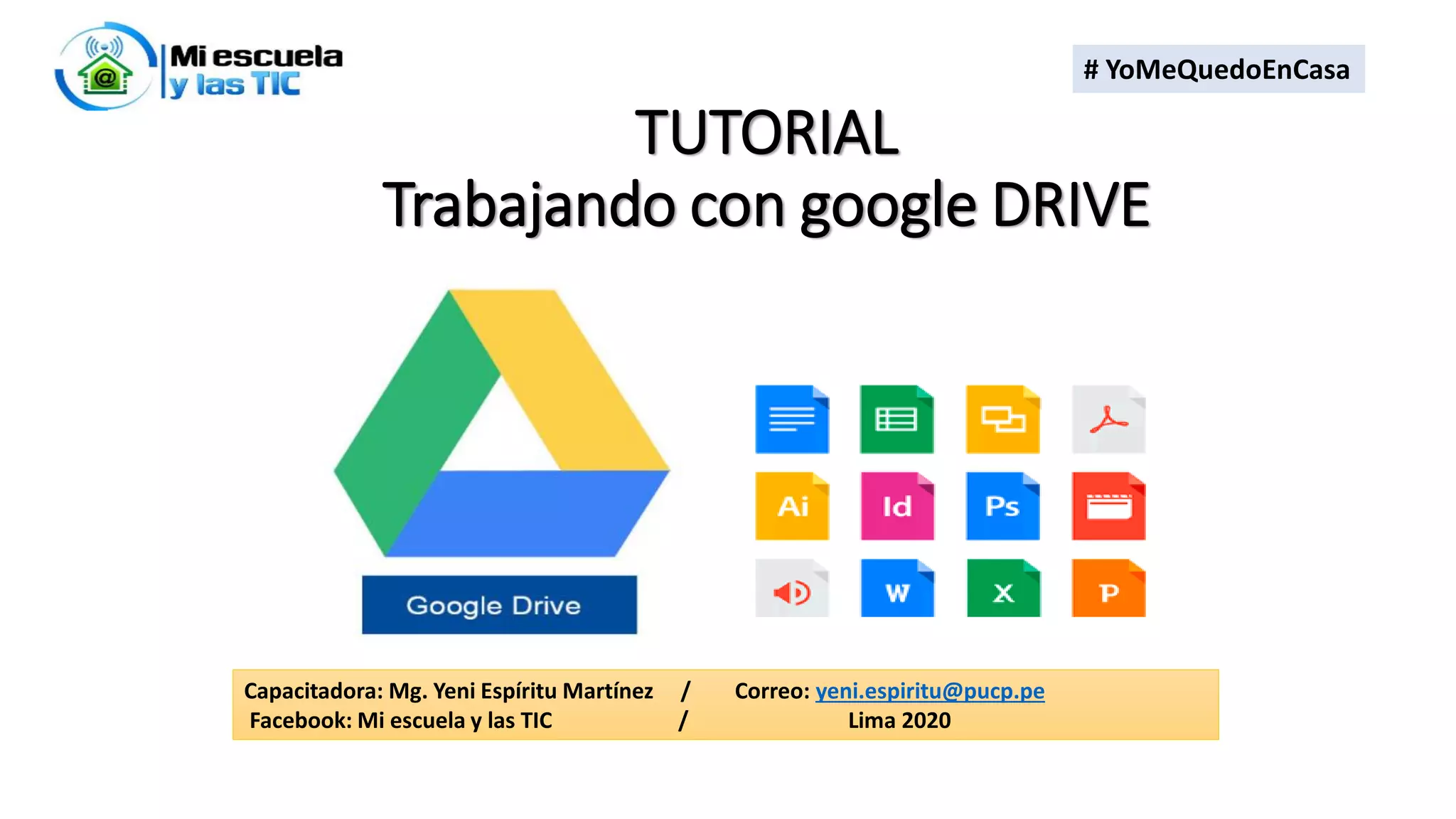1456x819 pixels.
Task: Click the blue Google Docs file icon
Action: point(792,419)
